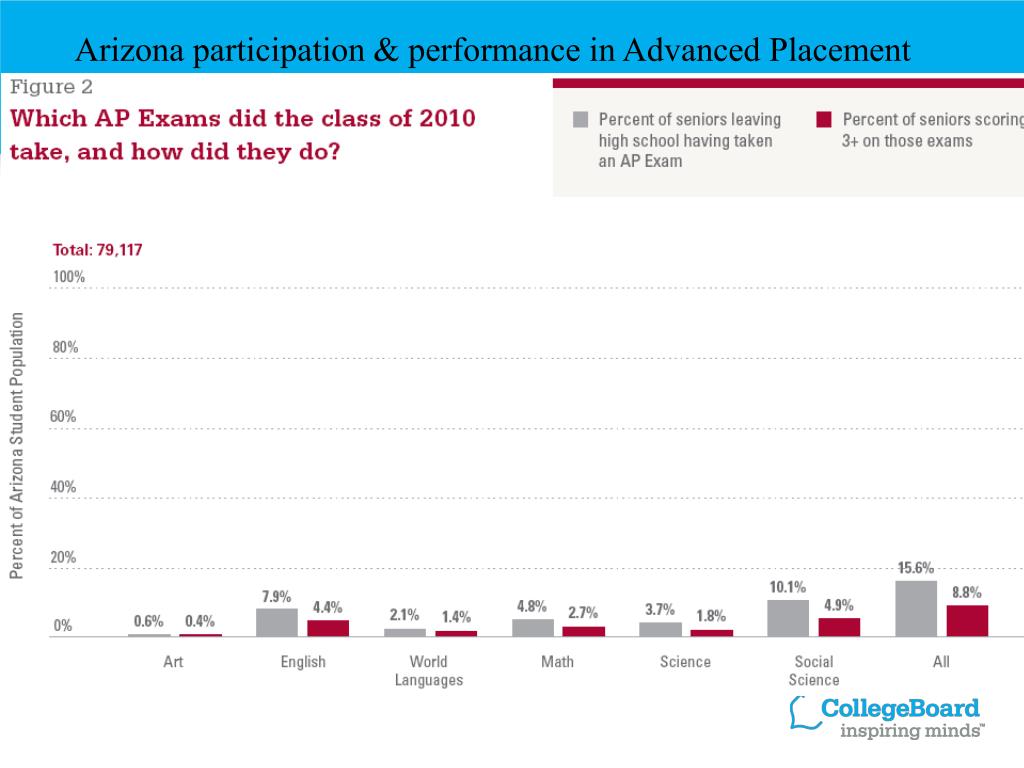Click the red Social Science bar at 4.9%
This screenshot has height=768, width=1024.
tap(839, 627)
